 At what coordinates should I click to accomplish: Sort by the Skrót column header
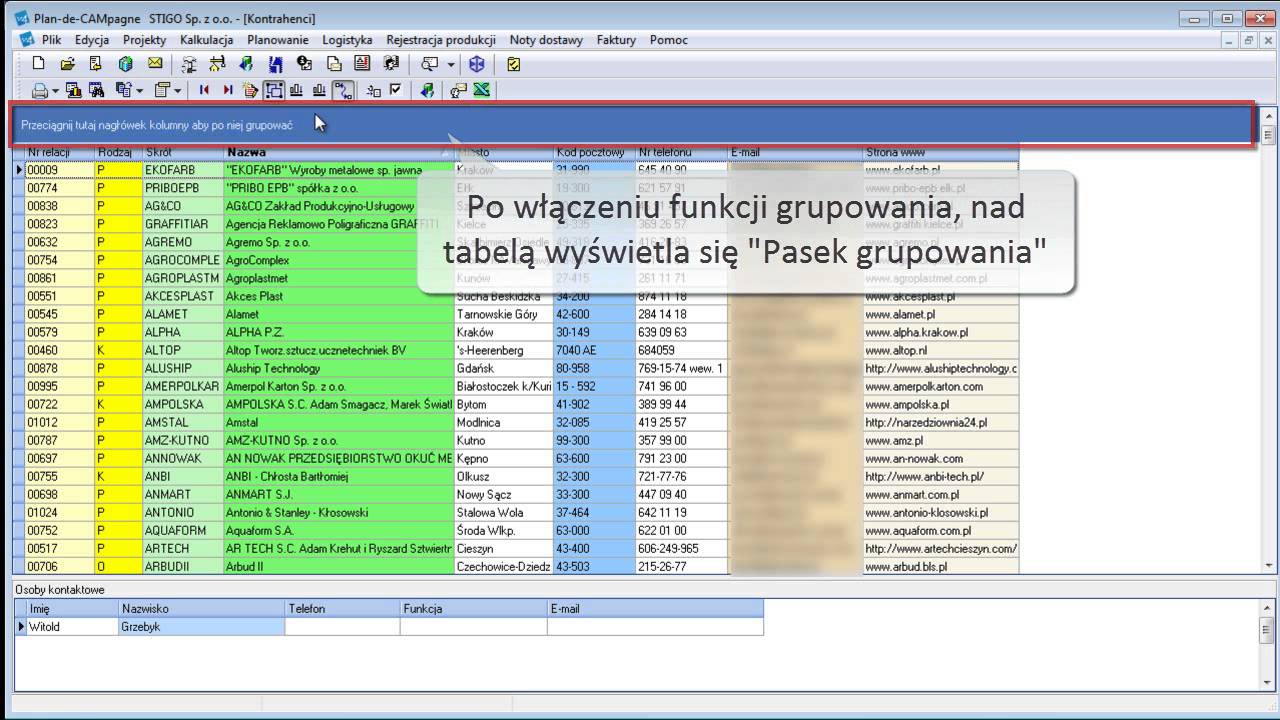183,152
